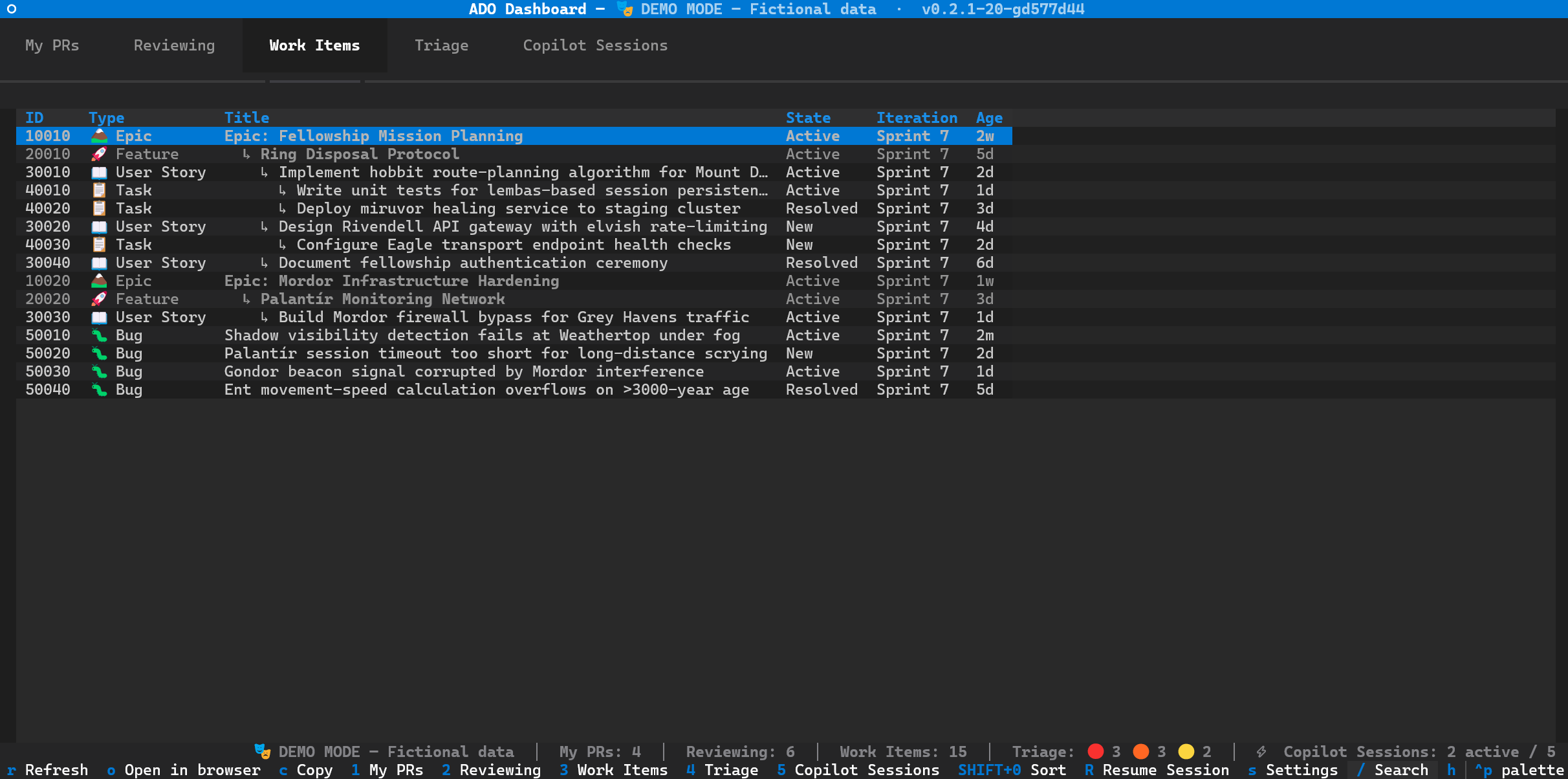Click the circle icon in title bar
The image size is (1568, 779).
pyautogui.click(x=12, y=9)
